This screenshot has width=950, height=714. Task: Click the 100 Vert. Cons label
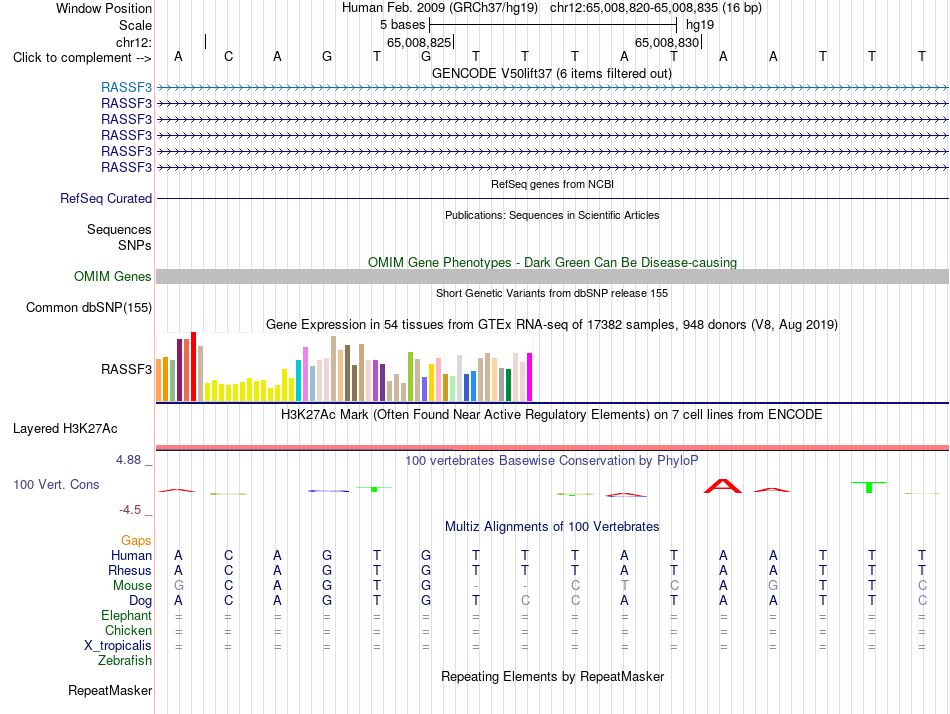pos(56,484)
